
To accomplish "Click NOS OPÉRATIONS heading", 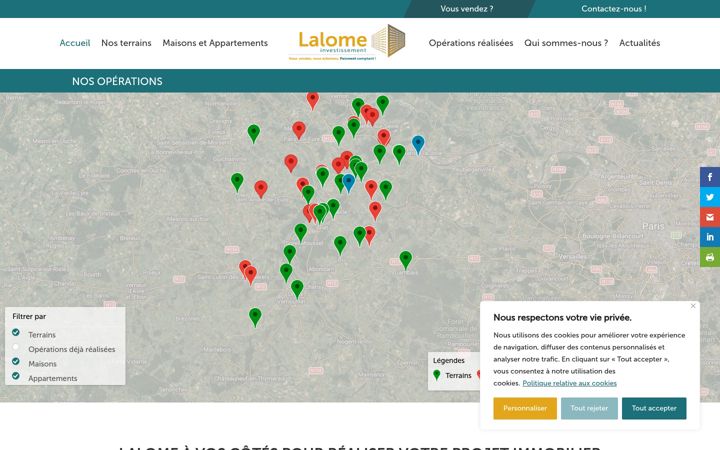I will pos(117,81).
